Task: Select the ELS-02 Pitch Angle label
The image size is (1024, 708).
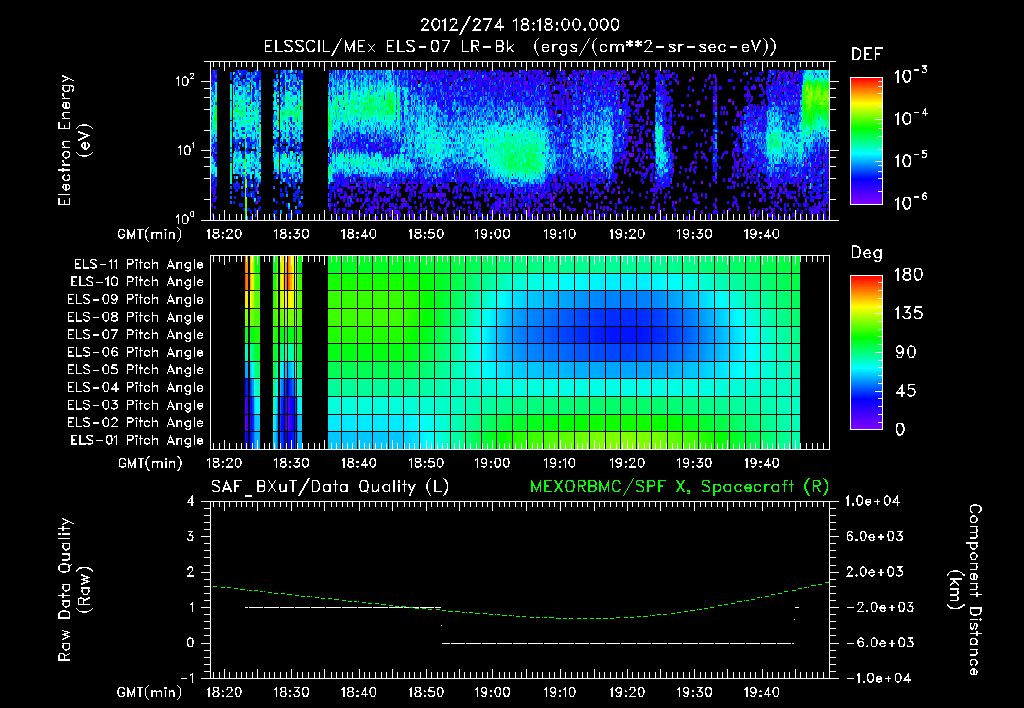Action: (x=136, y=423)
